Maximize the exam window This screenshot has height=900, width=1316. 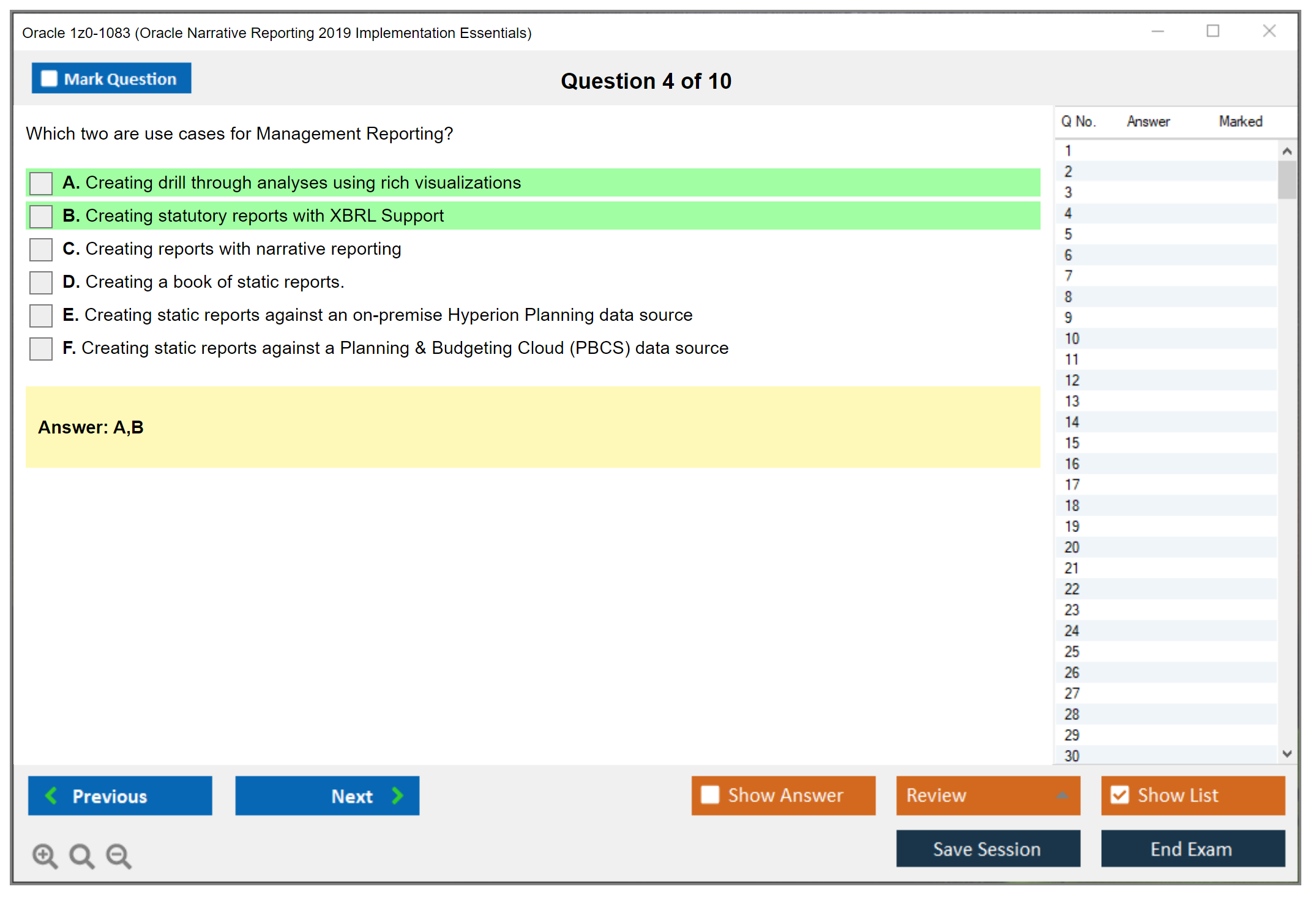pyautogui.click(x=1213, y=31)
